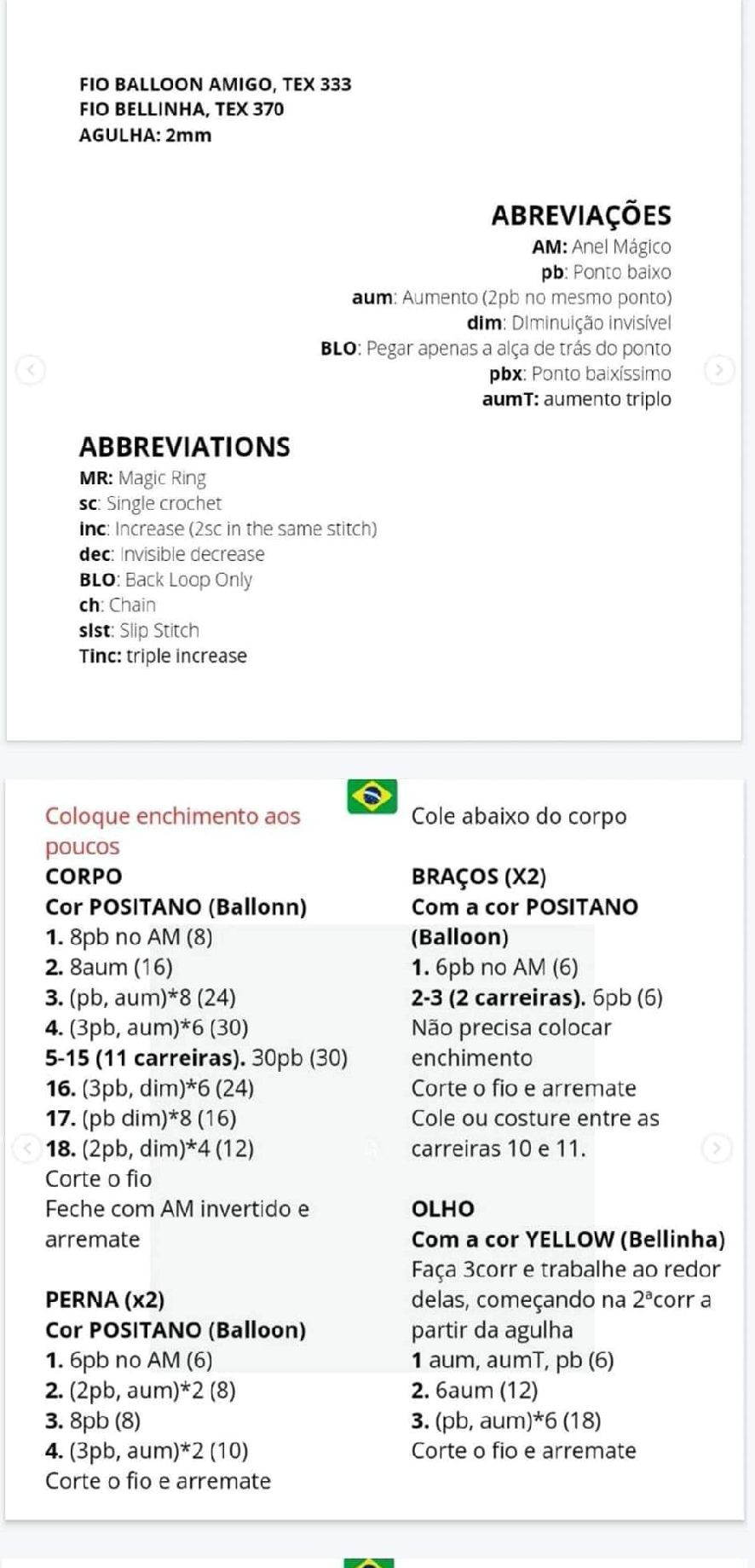This screenshot has width=755, height=1568.
Task: Click the 'BRAÇOS (X2)' section heading
Action: pyautogui.click(x=478, y=877)
